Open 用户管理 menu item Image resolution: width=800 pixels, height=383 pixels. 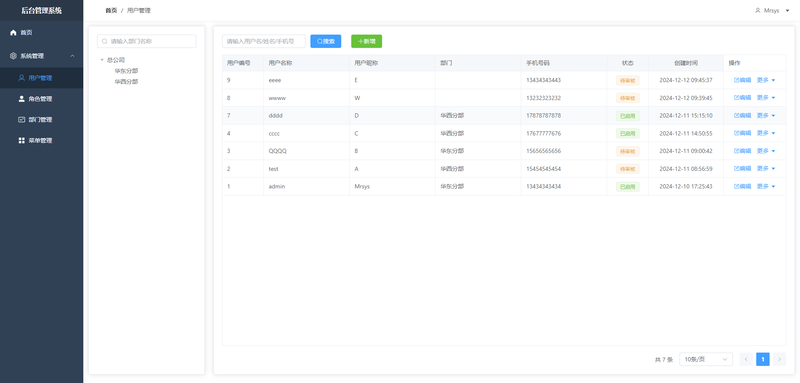[x=41, y=78]
